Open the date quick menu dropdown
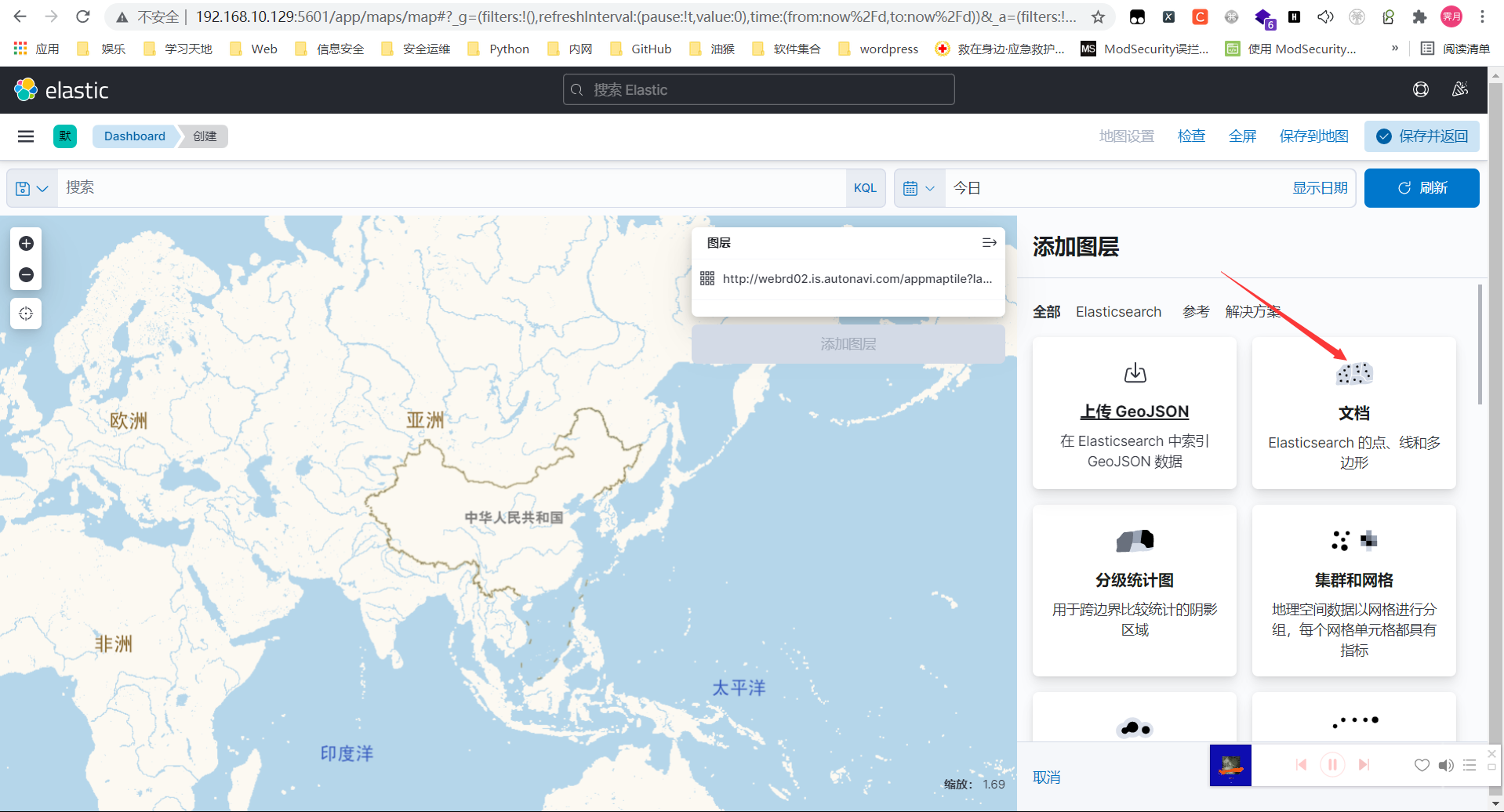The width and height of the screenshot is (1504, 812). click(x=919, y=188)
